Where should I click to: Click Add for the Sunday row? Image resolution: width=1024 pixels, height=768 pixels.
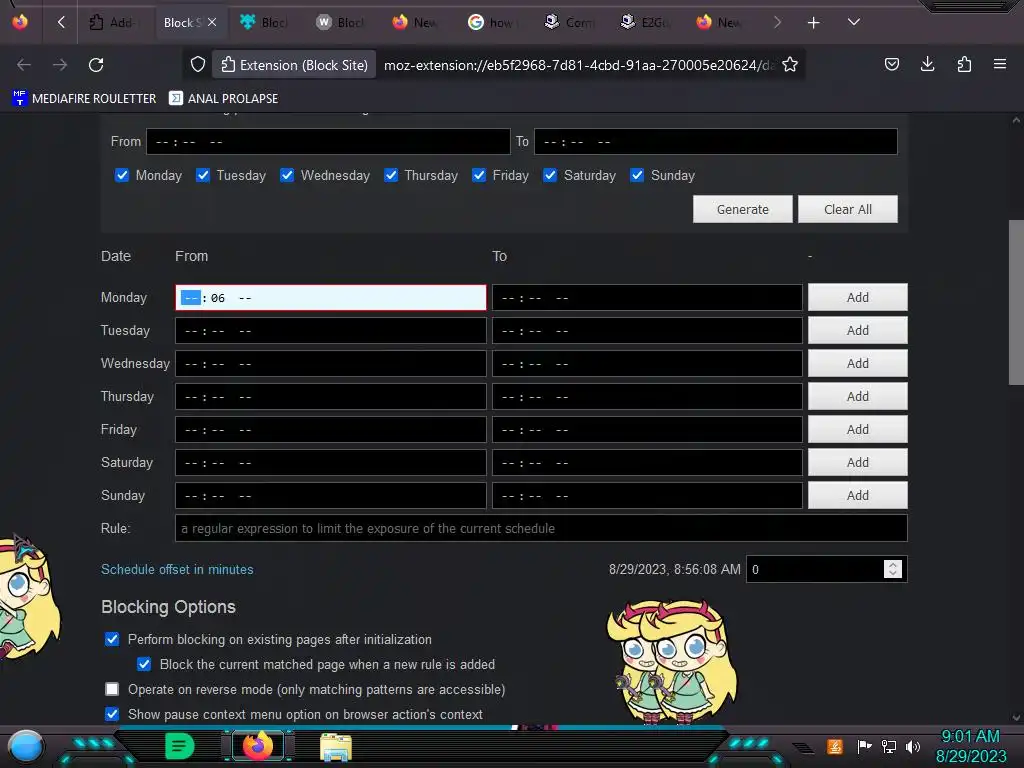point(857,495)
